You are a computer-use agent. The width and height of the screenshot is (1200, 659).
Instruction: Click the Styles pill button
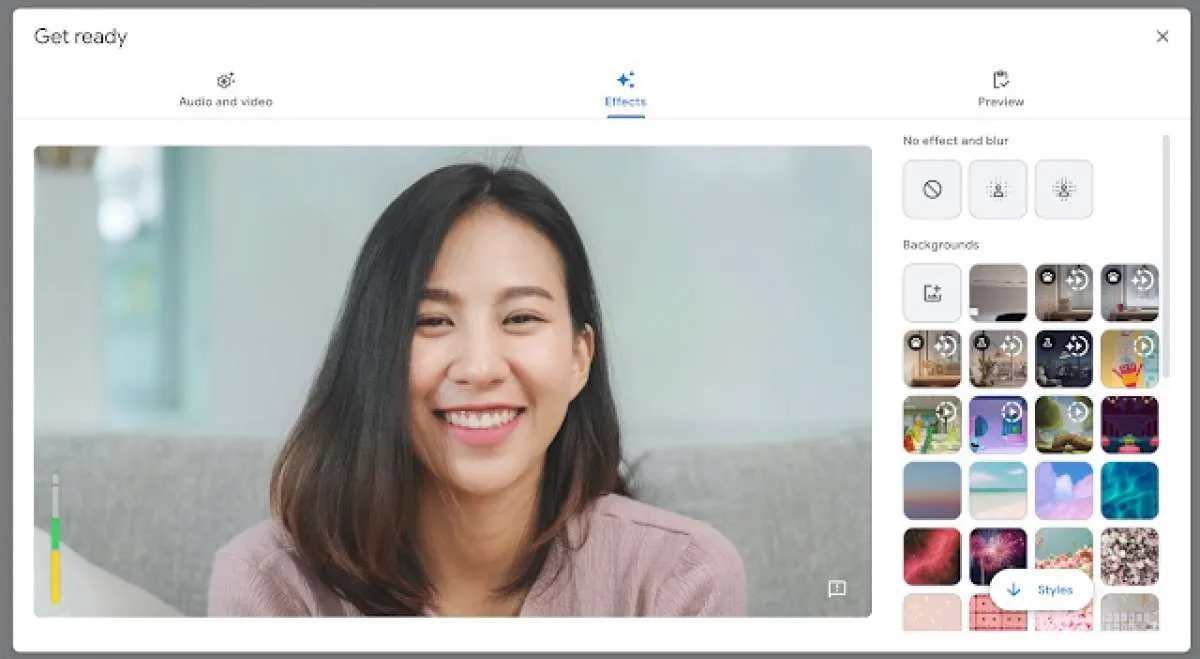pyautogui.click(x=1040, y=589)
